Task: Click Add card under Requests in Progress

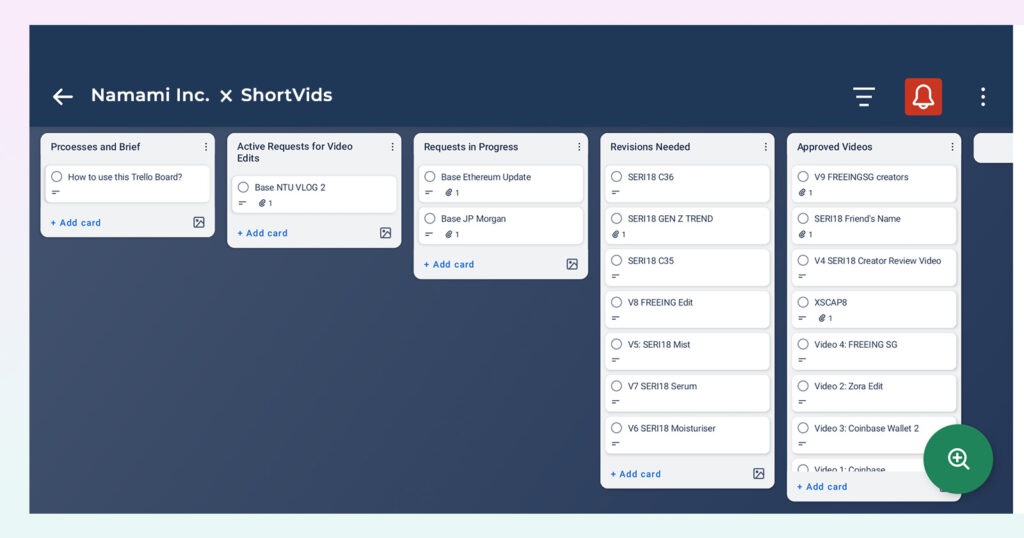Action: (x=449, y=264)
